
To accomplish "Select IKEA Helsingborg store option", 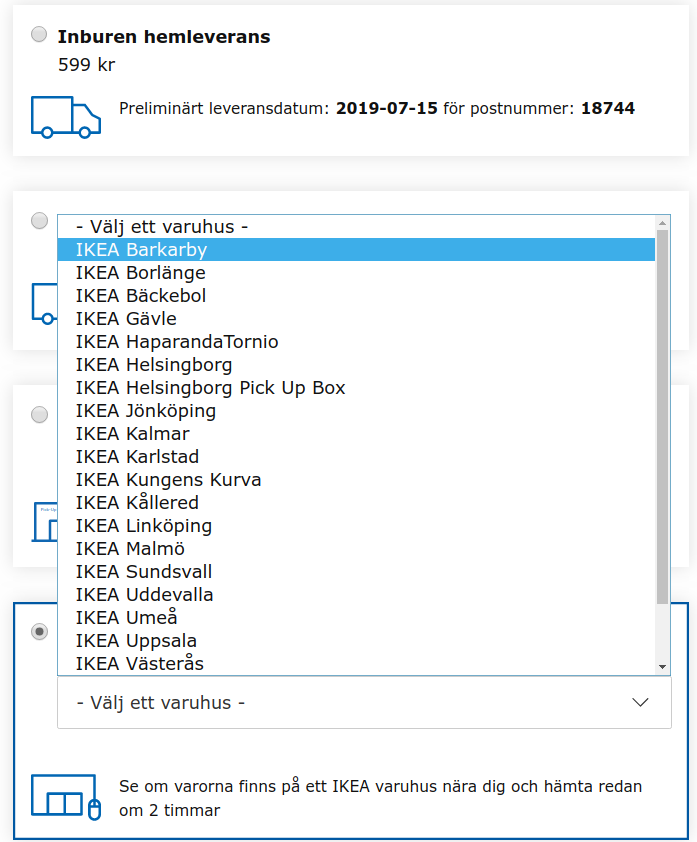I will coord(356,365).
